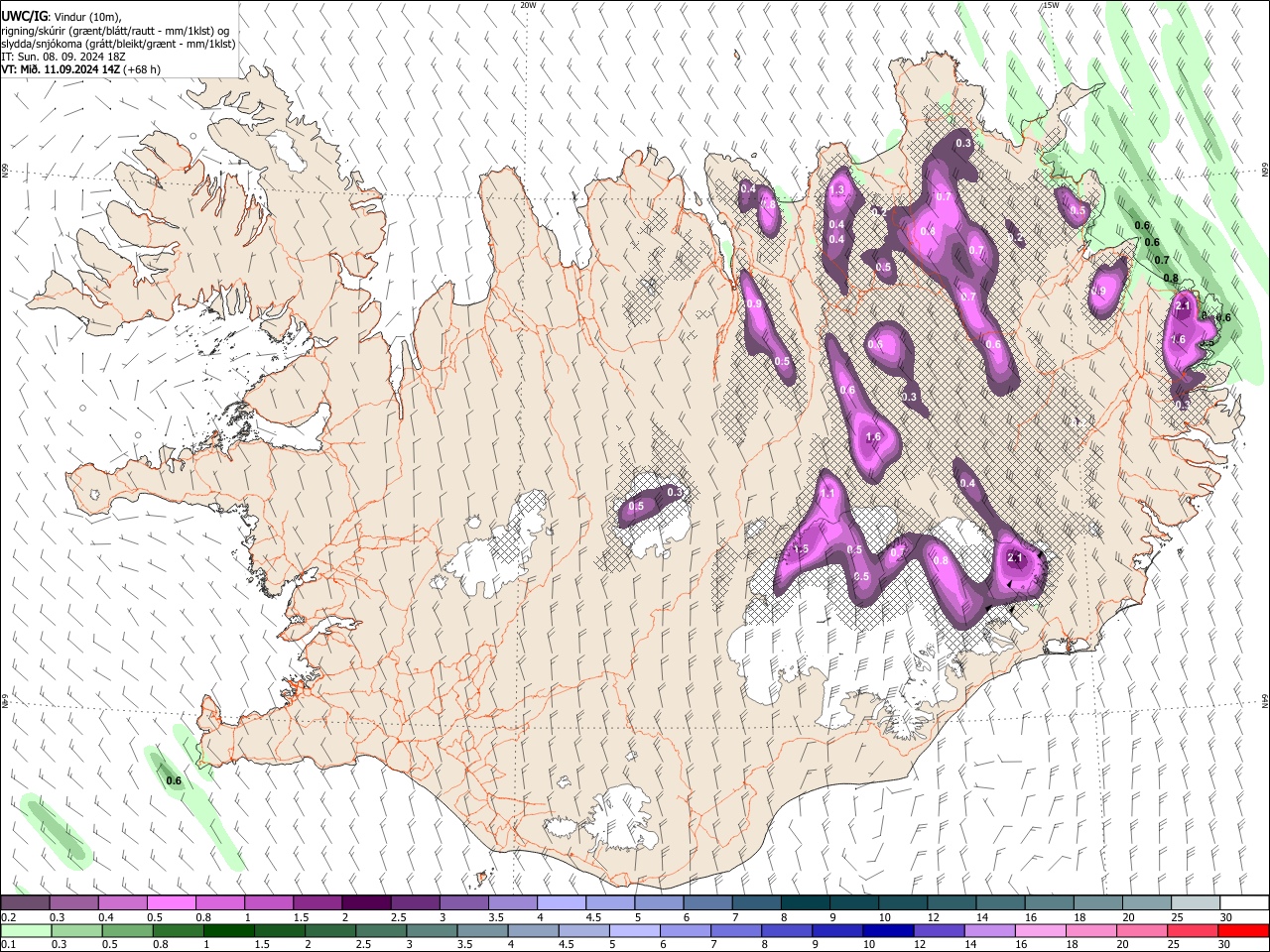Click the light grey 25 swatch in the upper legend row
This screenshot has width=1270, height=952.
1196,902
